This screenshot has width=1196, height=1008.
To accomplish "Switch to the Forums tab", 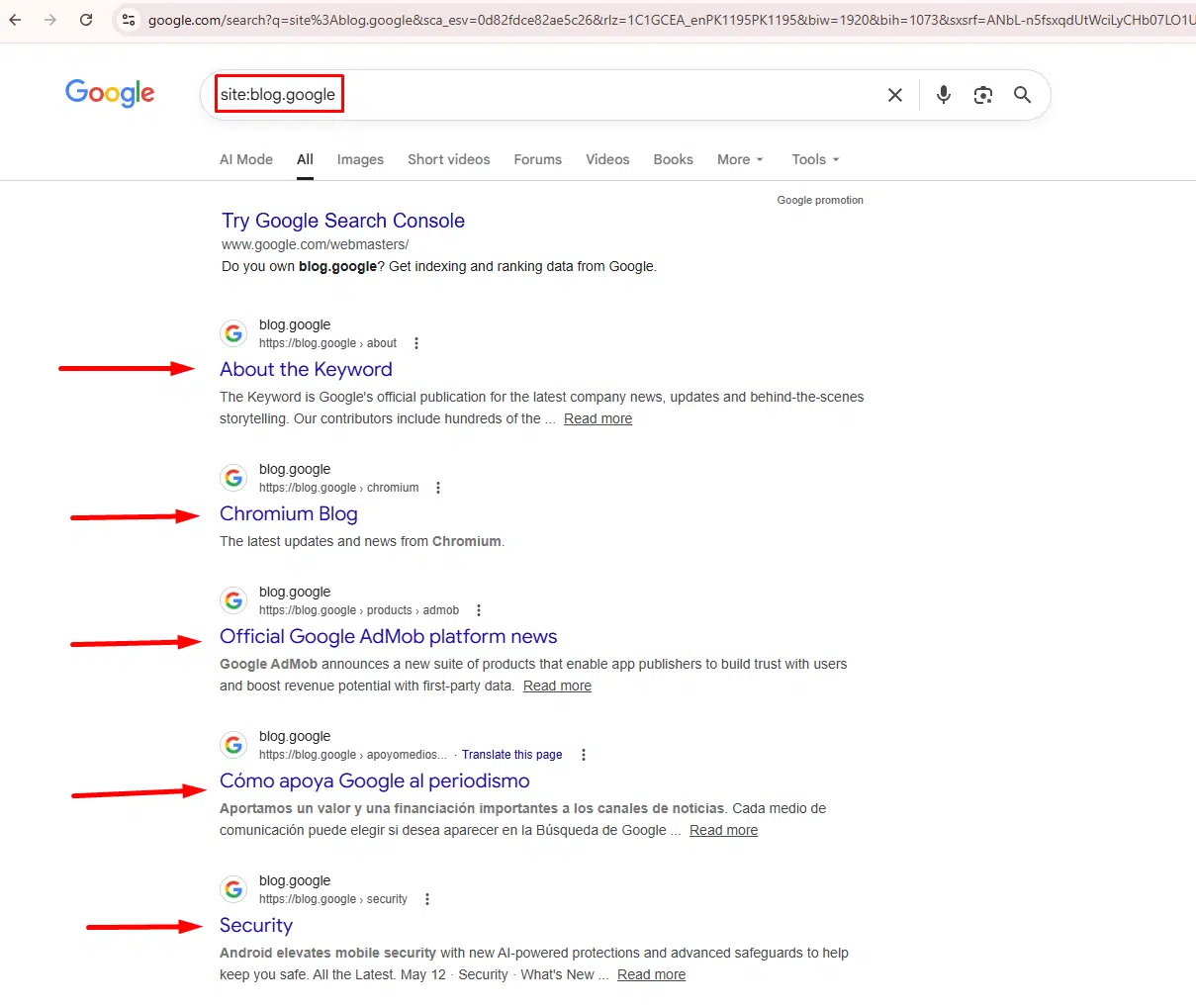I will point(538,159).
